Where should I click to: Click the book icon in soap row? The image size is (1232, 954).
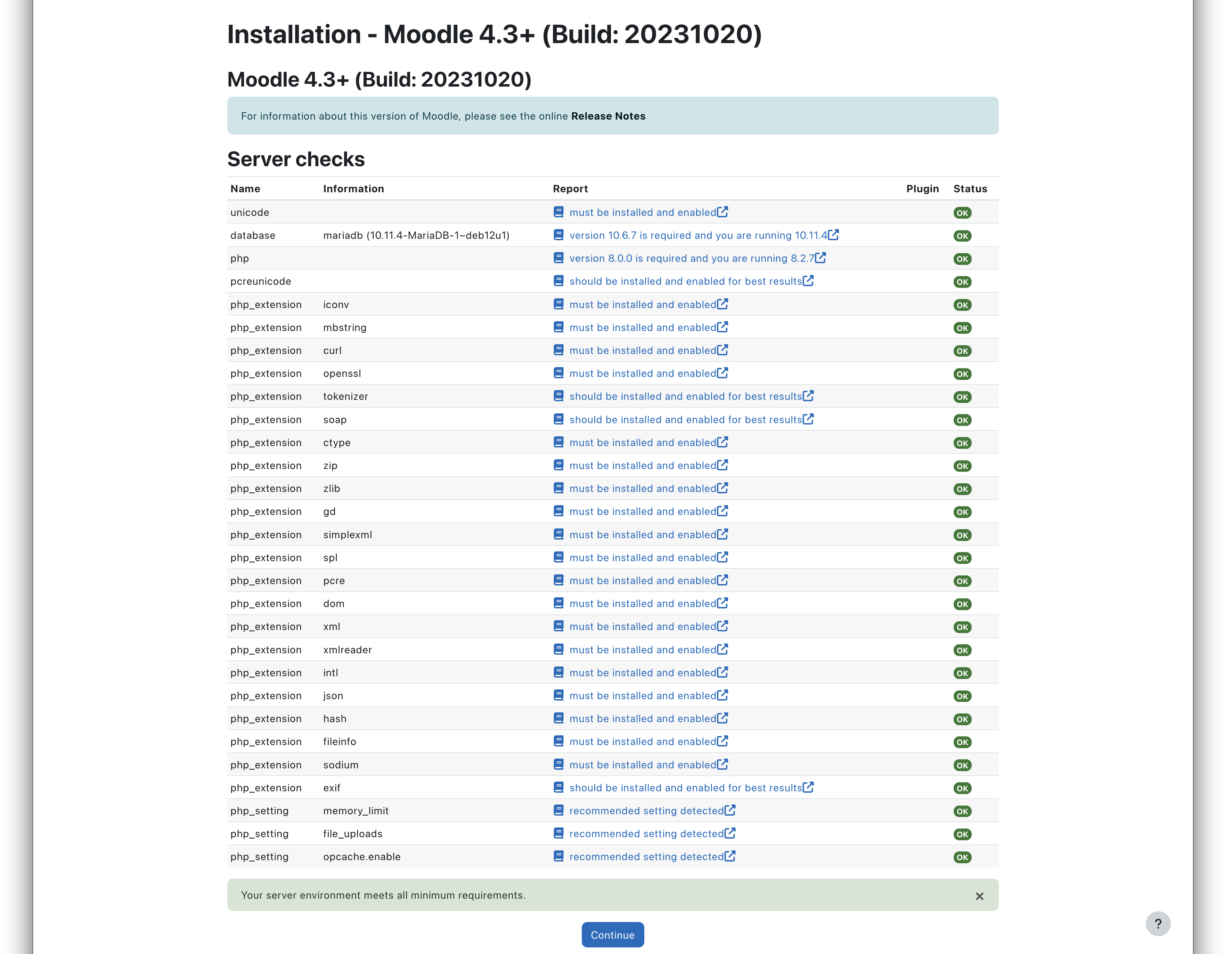558,419
